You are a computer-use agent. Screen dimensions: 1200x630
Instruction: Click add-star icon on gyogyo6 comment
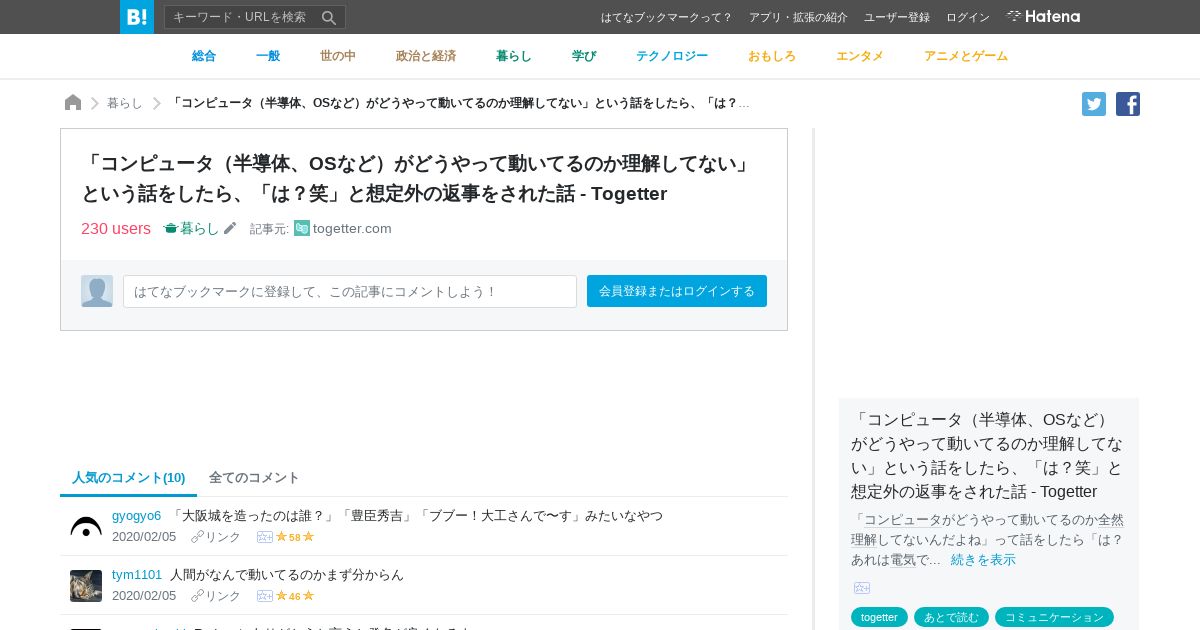coord(265,537)
